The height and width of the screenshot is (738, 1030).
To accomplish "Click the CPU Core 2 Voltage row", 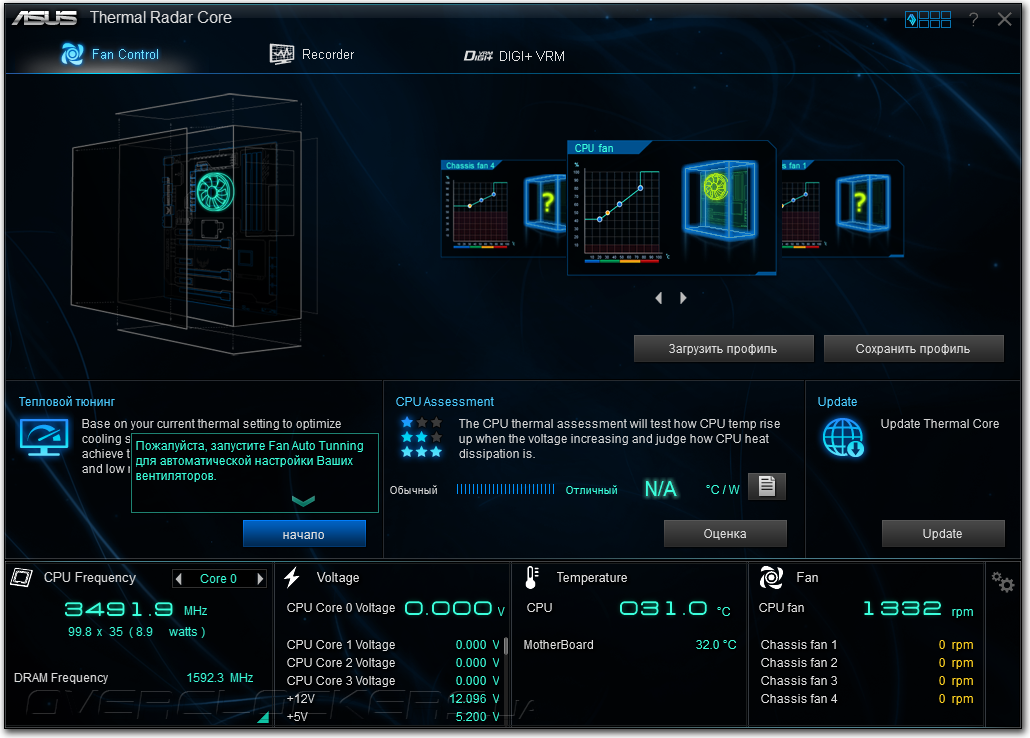I will [393, 662].
